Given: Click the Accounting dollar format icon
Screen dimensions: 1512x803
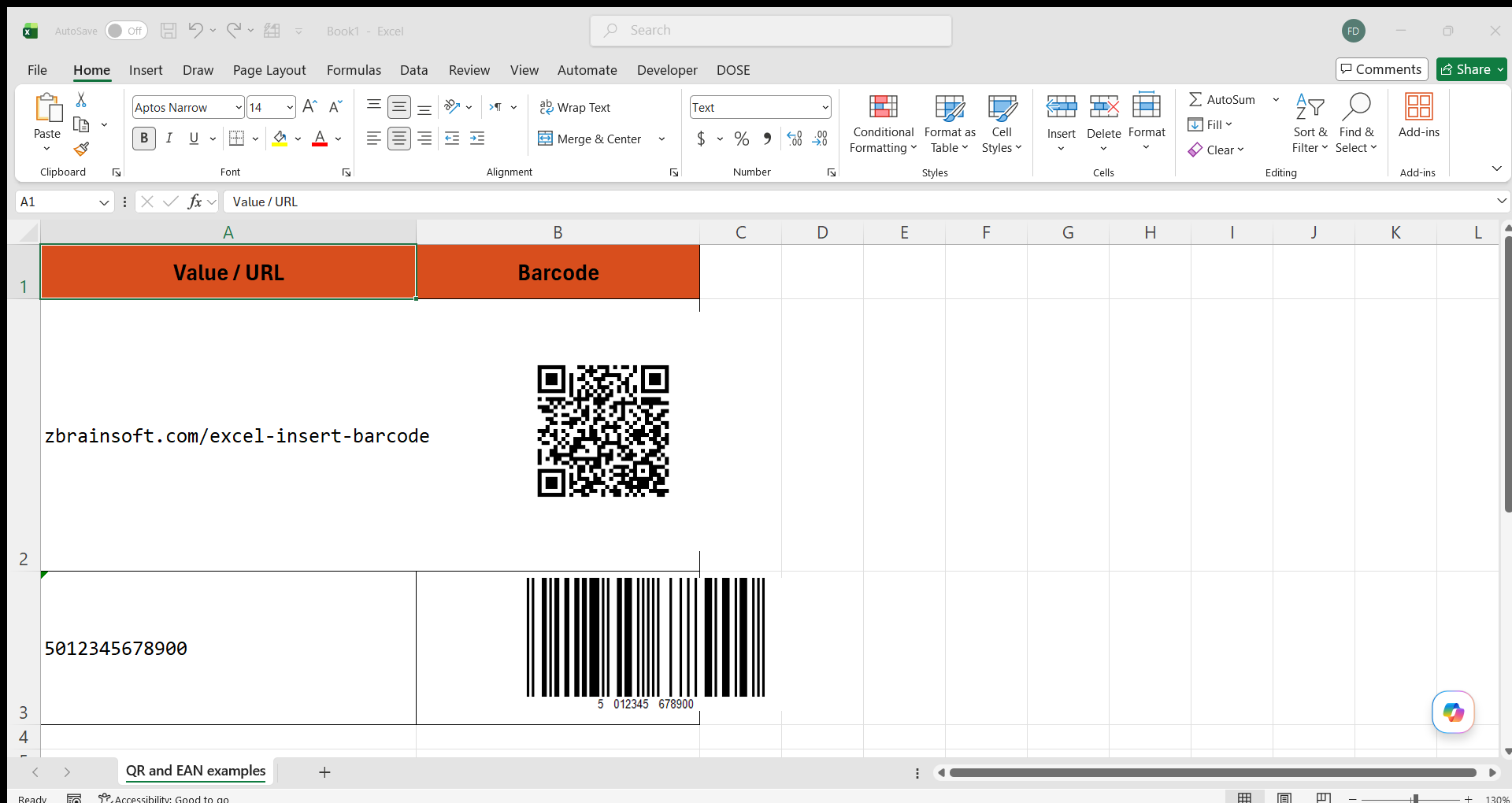Looking at the screenshot, I should [x=701, y=139].
